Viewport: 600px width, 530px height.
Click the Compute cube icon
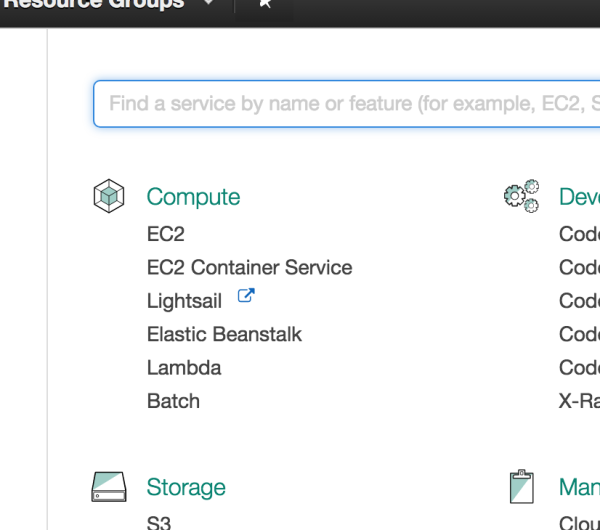point(108,196)
